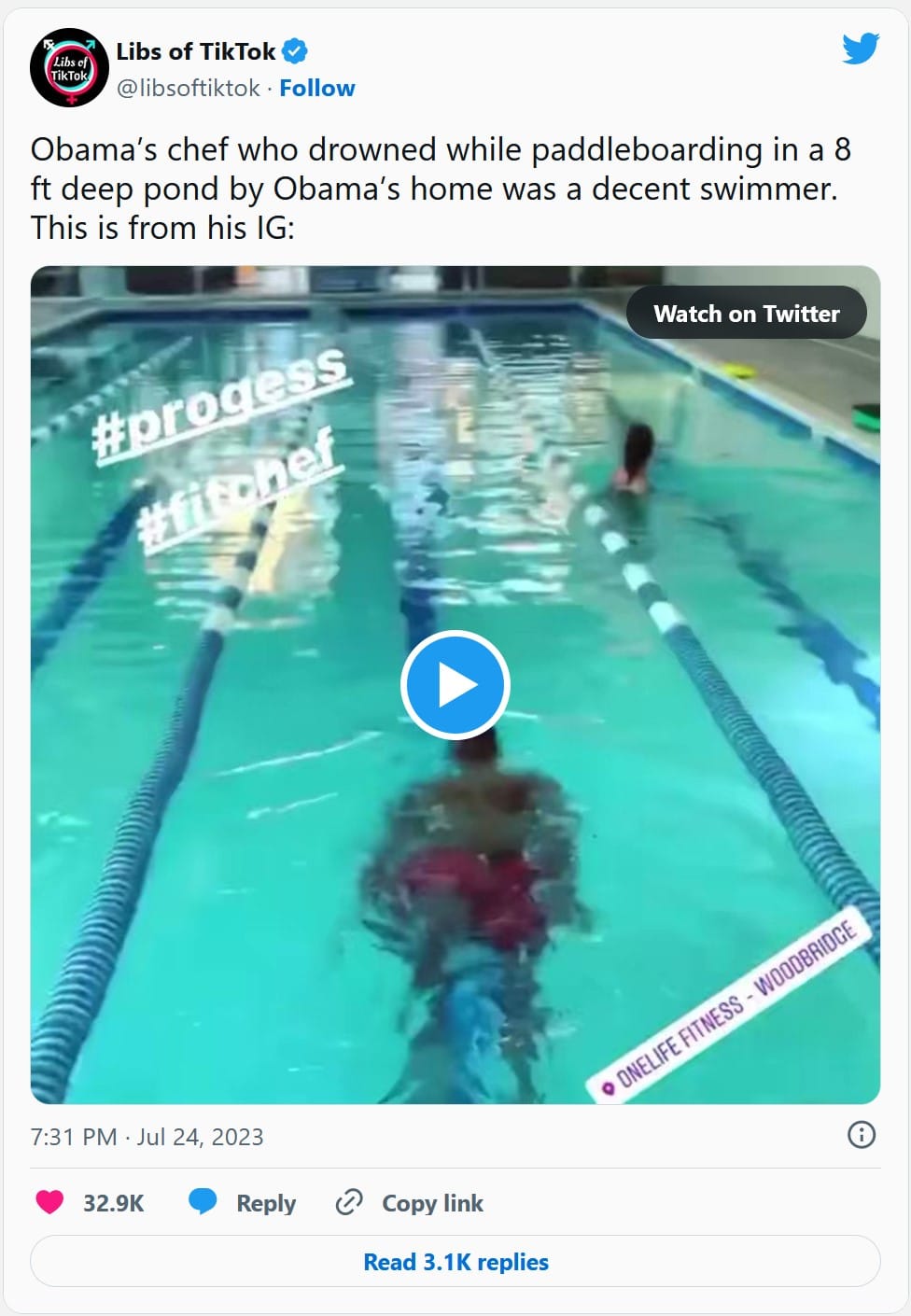Play the embedded swimming video
The image size is (911, 1316).
[455, 685]
